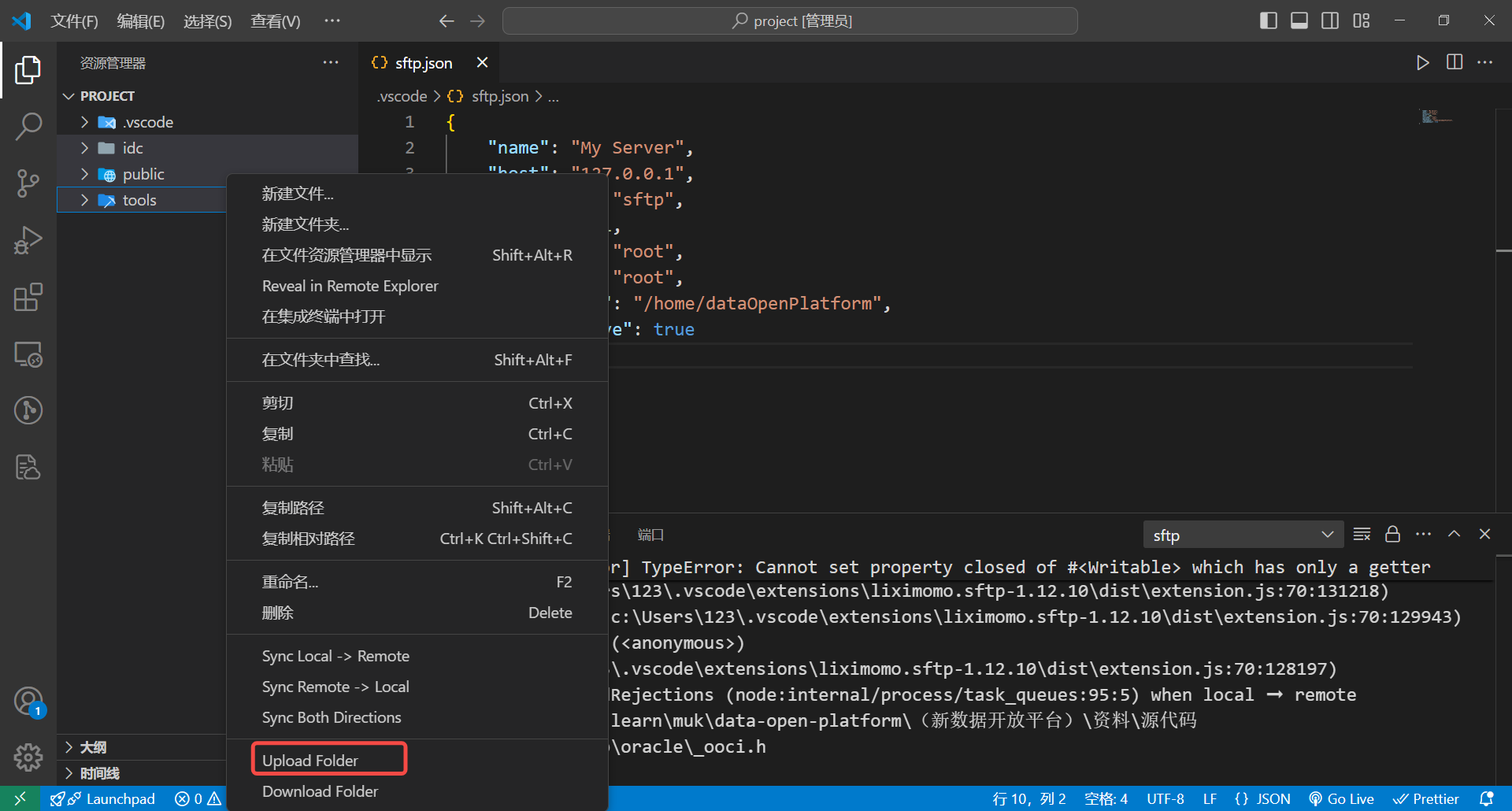This screenshot has height=811, width=1512.
Task: Customize layout icon in title bar
Action: (1362, 21)
